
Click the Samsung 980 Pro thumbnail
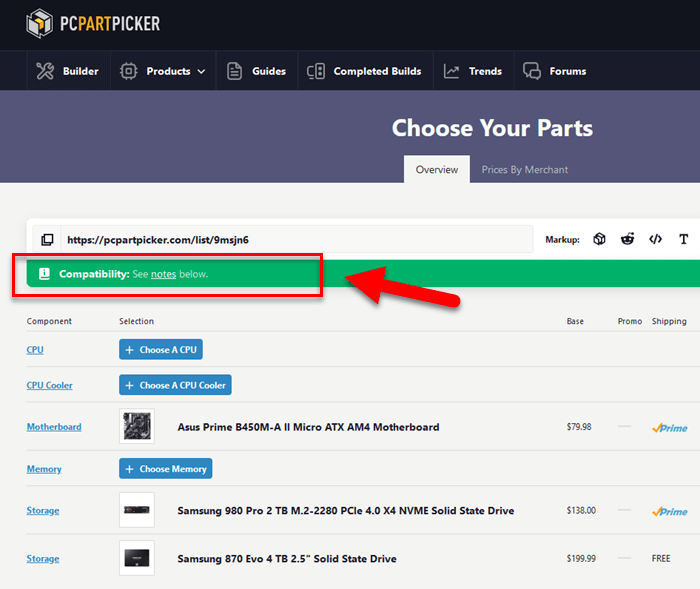coord(137,510)
